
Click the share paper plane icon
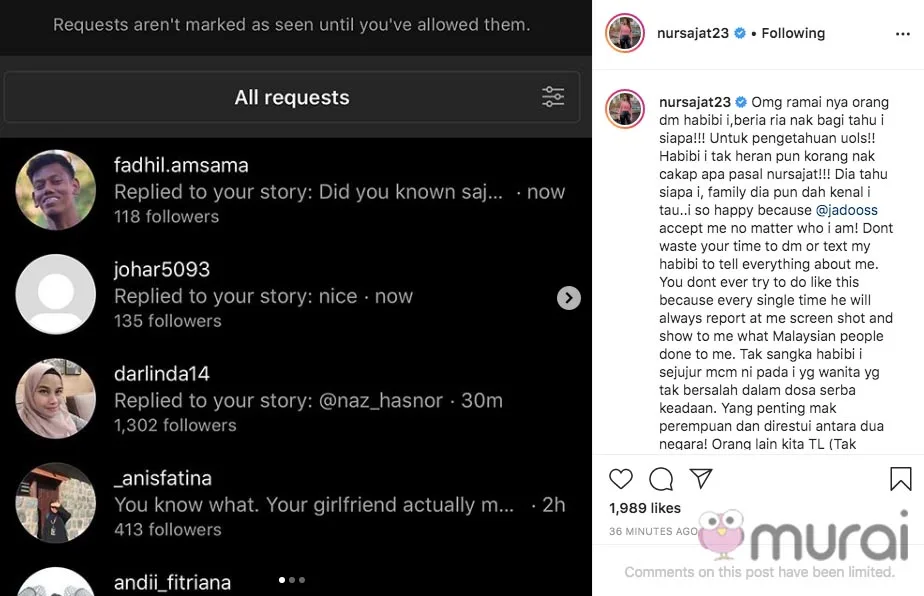tap(701, 479)
